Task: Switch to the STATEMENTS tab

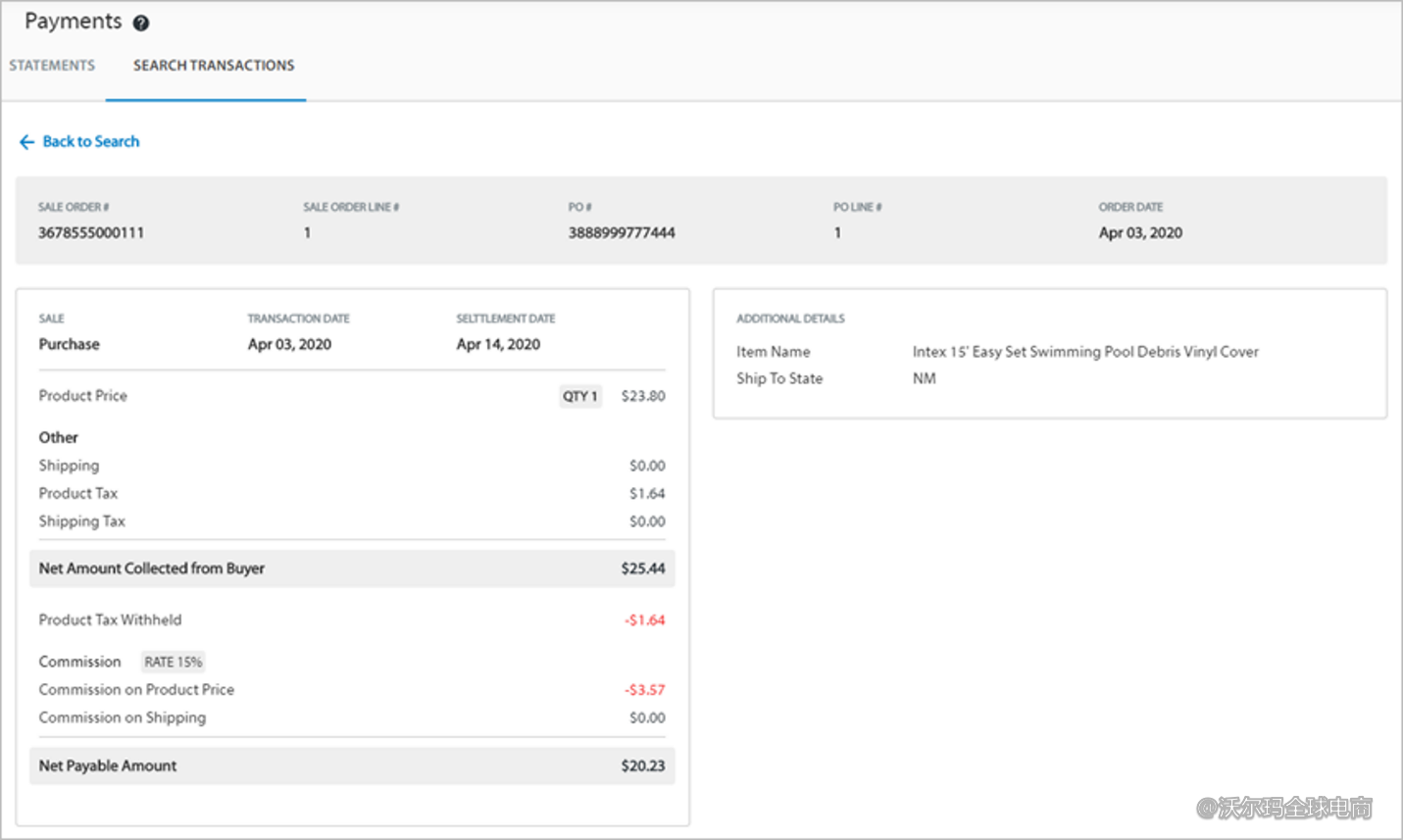Action: pos(51,65)
